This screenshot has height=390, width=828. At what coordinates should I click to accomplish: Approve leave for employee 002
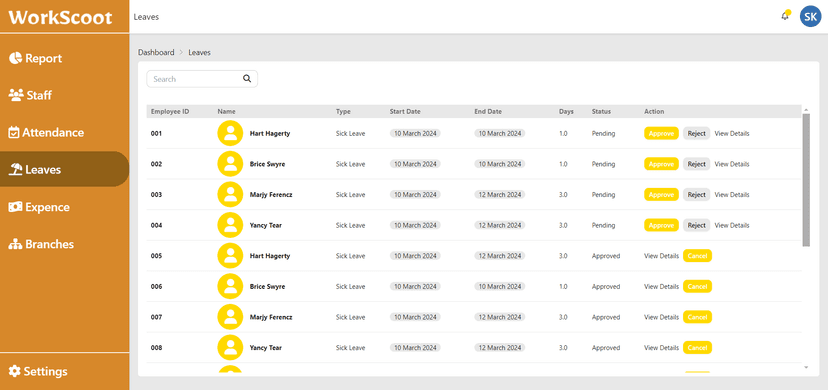click(x=661, y=164)
